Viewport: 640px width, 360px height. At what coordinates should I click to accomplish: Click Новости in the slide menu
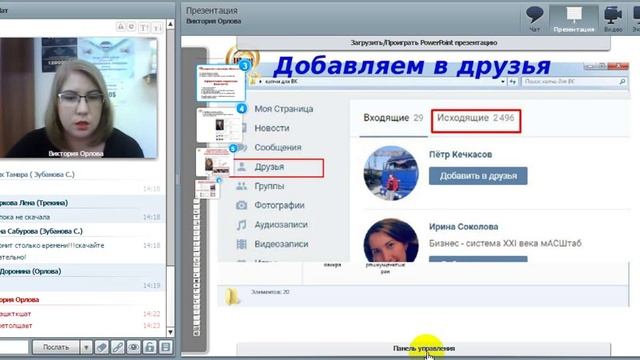pyautogui.click(x=272, y=128)
